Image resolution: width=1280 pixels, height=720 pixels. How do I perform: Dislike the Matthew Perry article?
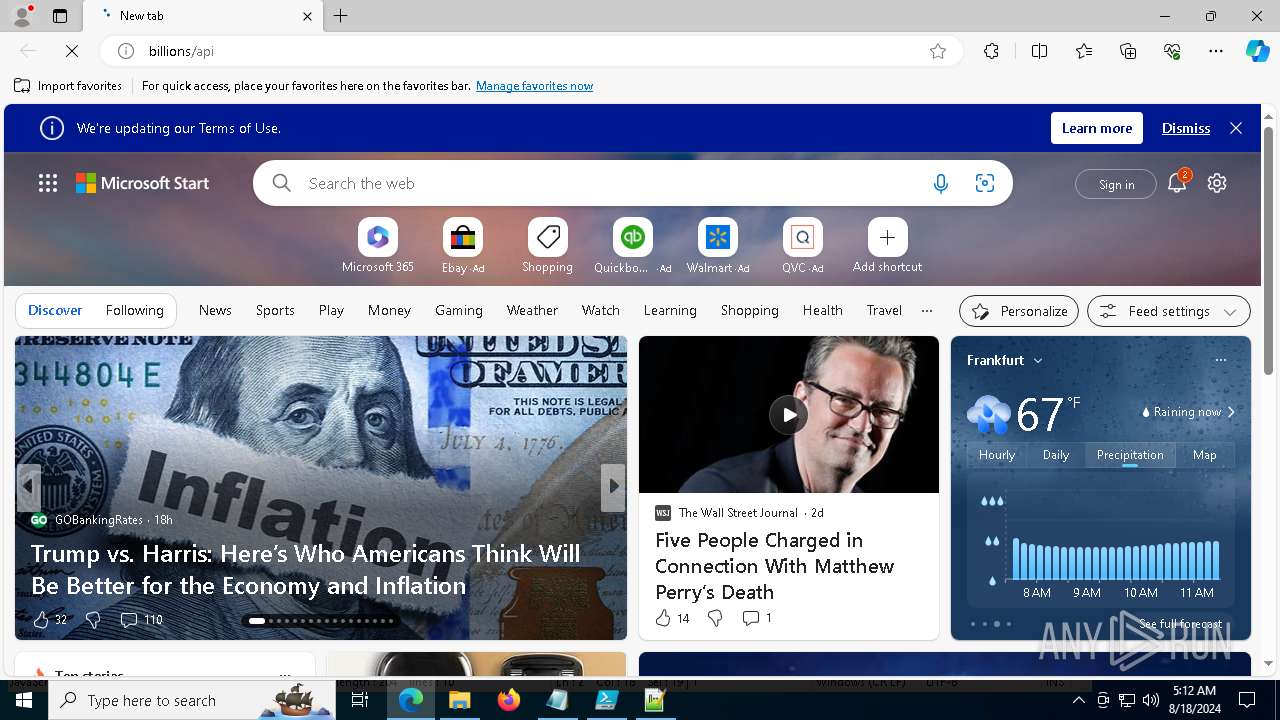point(715,618)
